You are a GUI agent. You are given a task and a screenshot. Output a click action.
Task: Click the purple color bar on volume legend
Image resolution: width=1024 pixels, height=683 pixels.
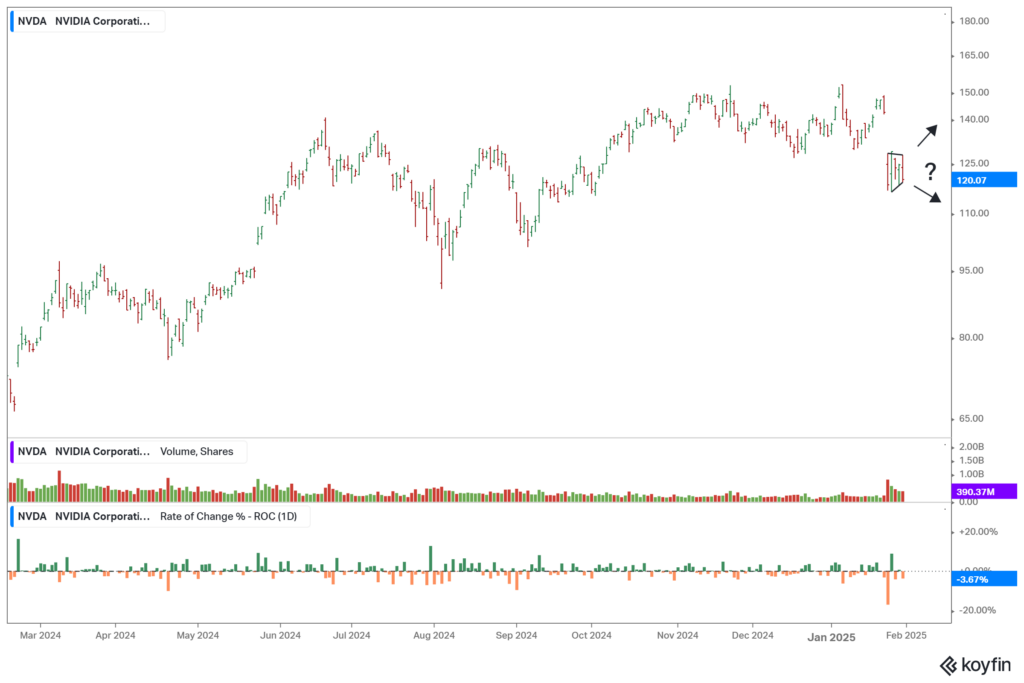12,452
